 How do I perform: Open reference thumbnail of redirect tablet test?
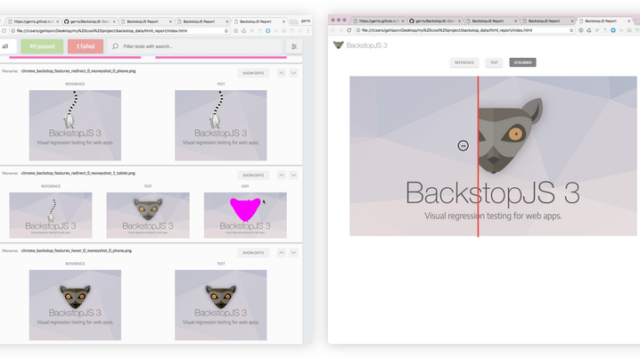(51, 215)
